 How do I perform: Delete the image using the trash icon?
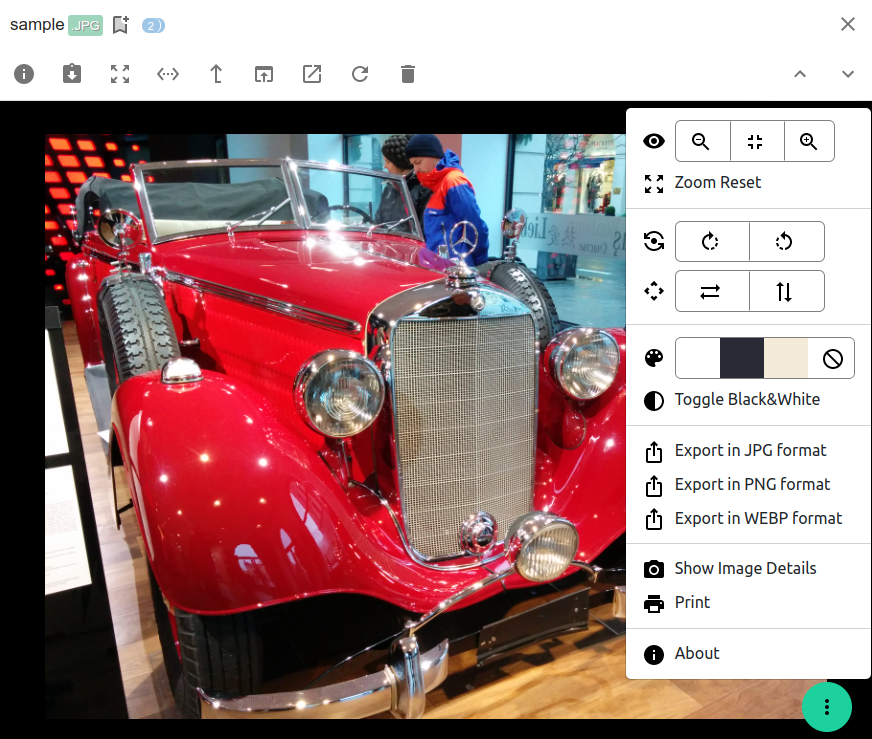click(407, 74)
